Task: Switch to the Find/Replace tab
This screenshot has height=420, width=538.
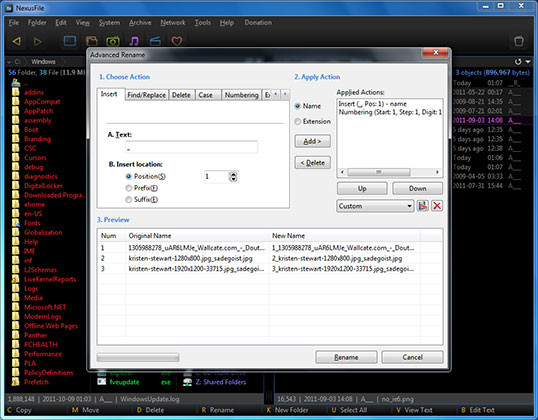Action: (x=147, y=95)
